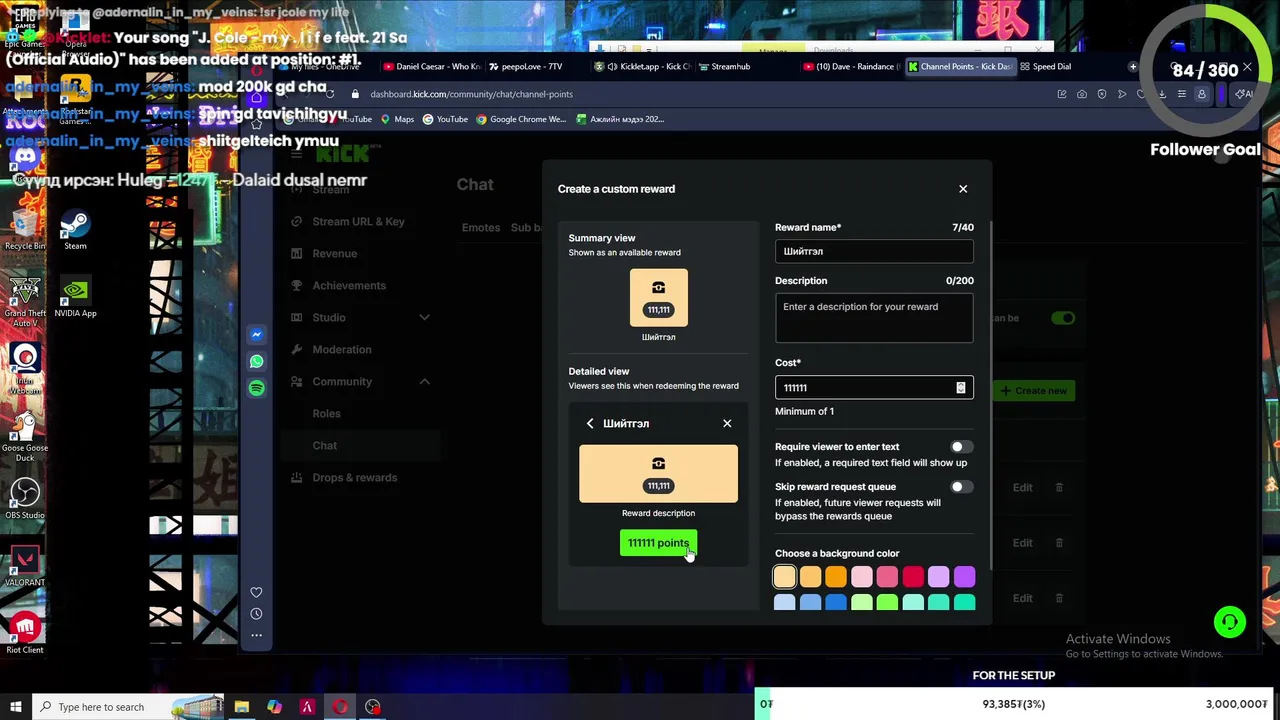Select the vivid purple background color
This screenshot has height=720, width=1280.
click(964, 577)
